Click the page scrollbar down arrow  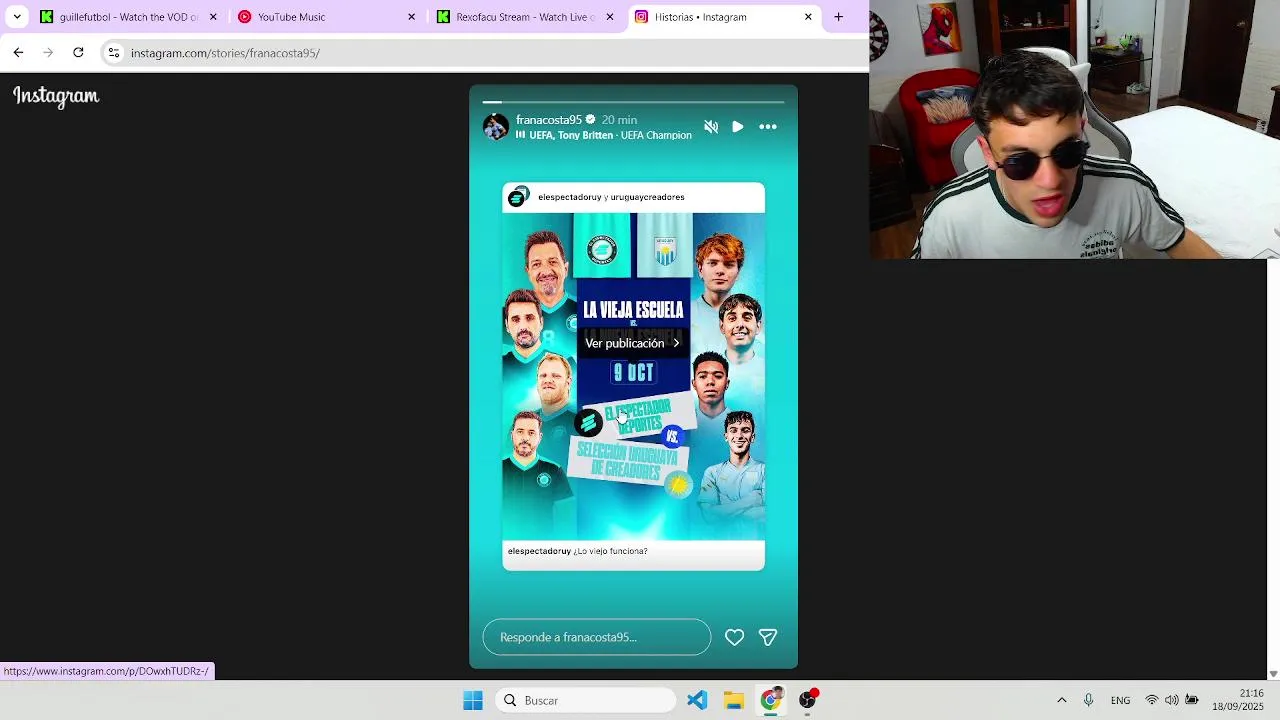(1273, 674)
